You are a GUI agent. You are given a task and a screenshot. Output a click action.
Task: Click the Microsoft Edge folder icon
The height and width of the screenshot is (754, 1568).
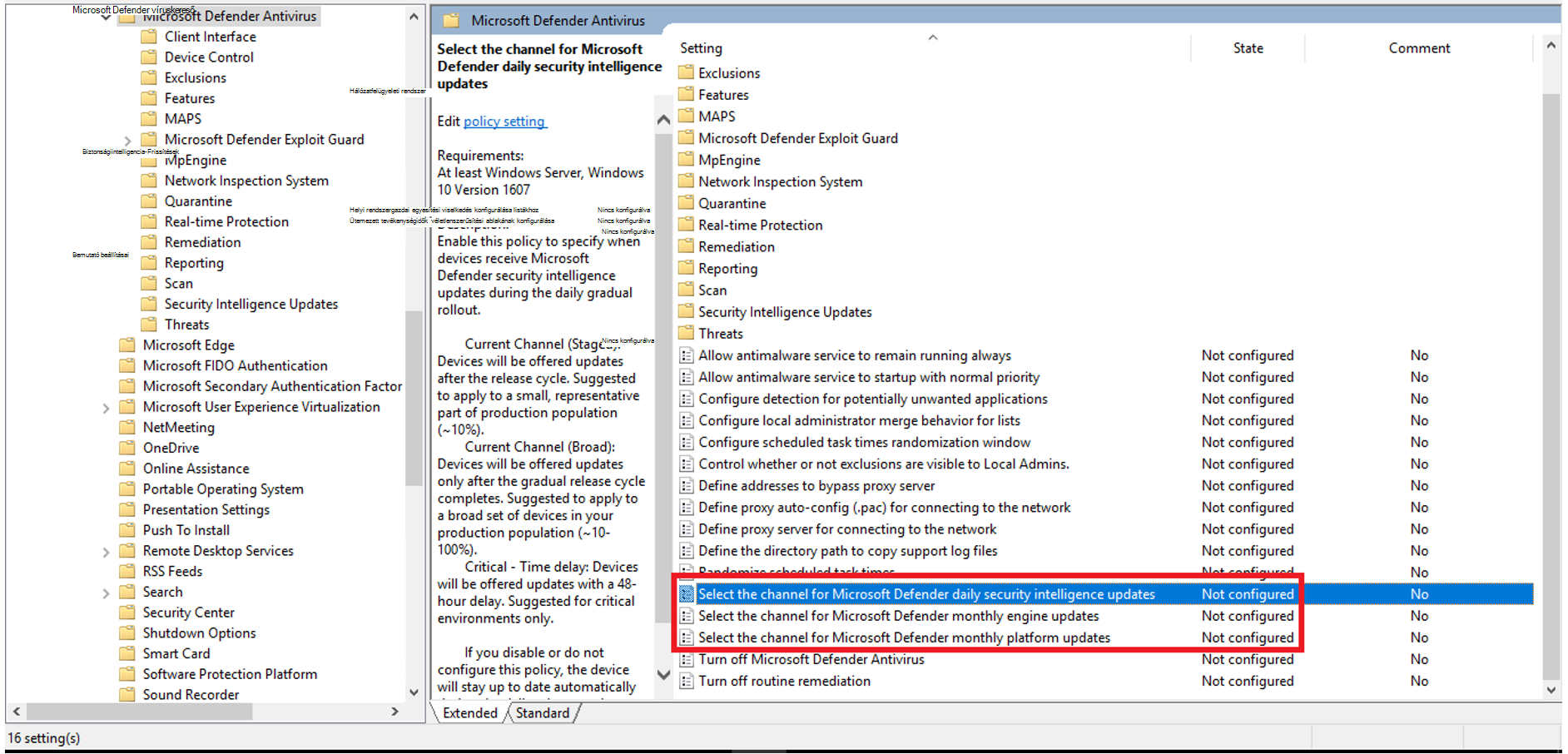pos(127,345)
